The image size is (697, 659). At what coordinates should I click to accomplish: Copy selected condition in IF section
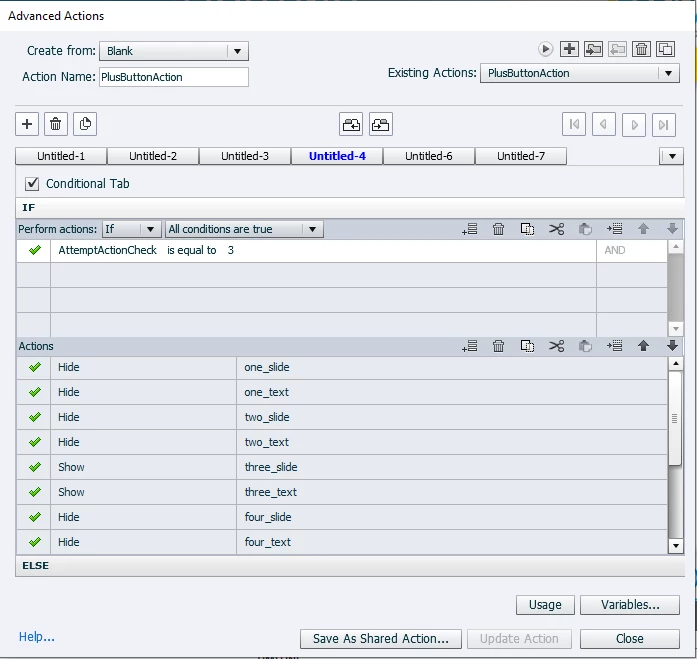pyautogui.click(x=527, y=229)
